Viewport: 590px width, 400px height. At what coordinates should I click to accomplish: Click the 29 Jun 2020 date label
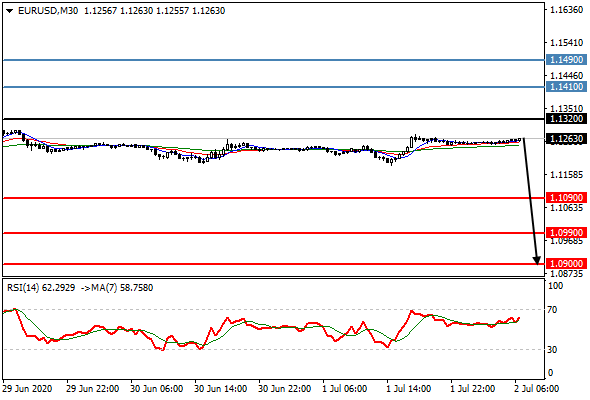pyautogui.click(x=27, y=388)
